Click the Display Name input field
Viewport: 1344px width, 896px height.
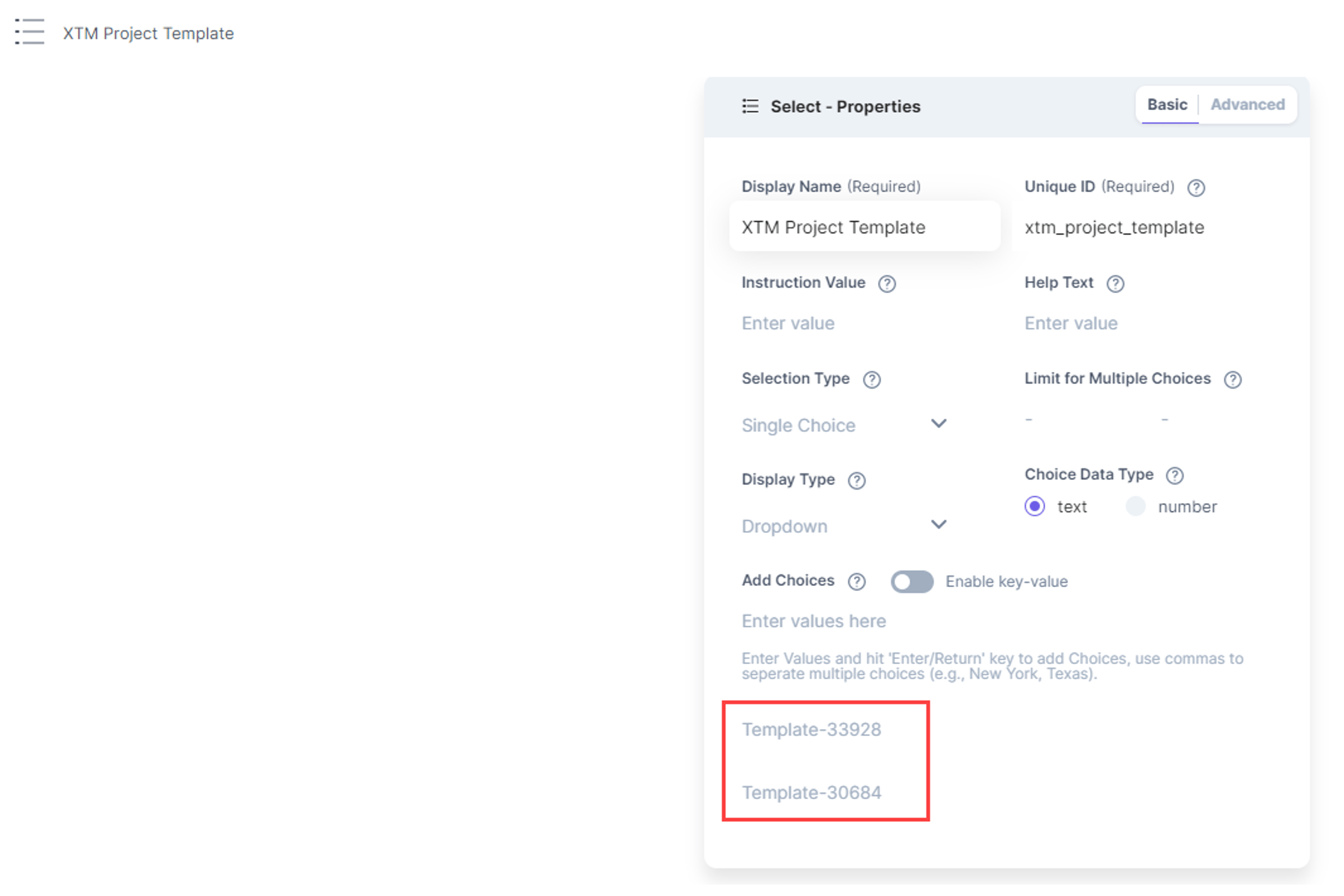[x=864, y=227]
